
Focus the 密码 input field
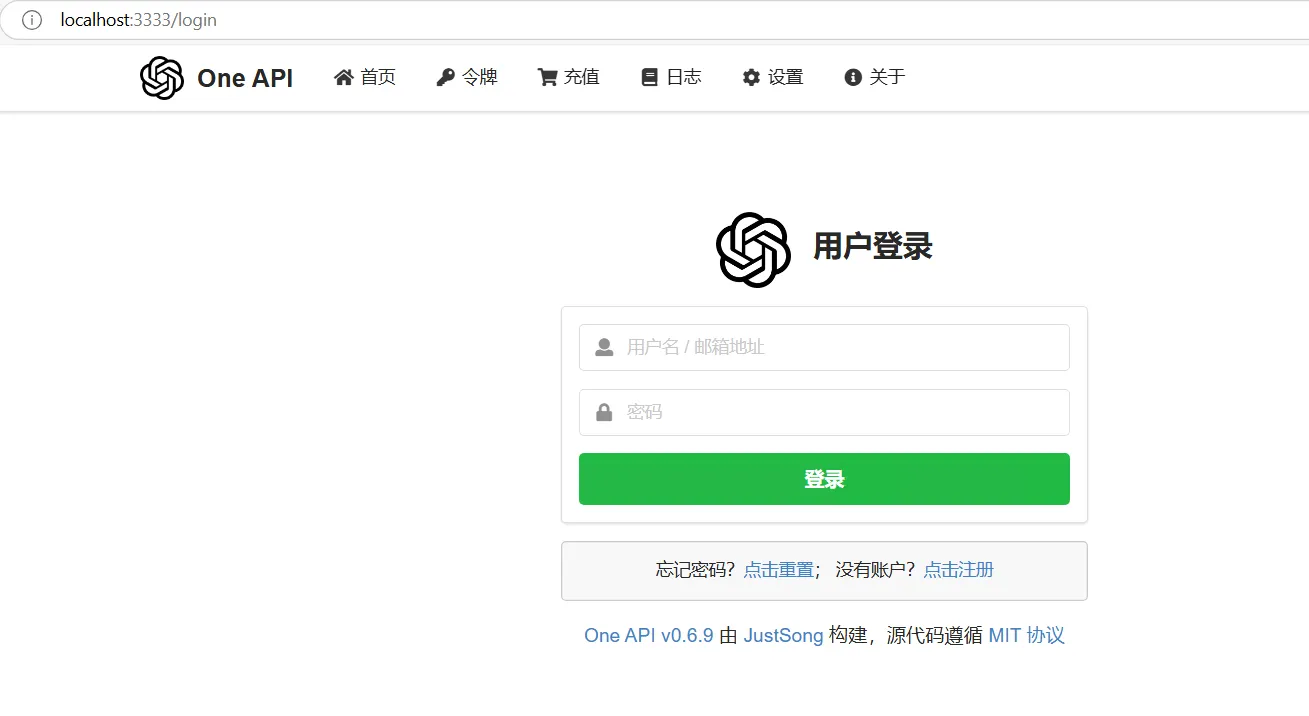(824, 412)
